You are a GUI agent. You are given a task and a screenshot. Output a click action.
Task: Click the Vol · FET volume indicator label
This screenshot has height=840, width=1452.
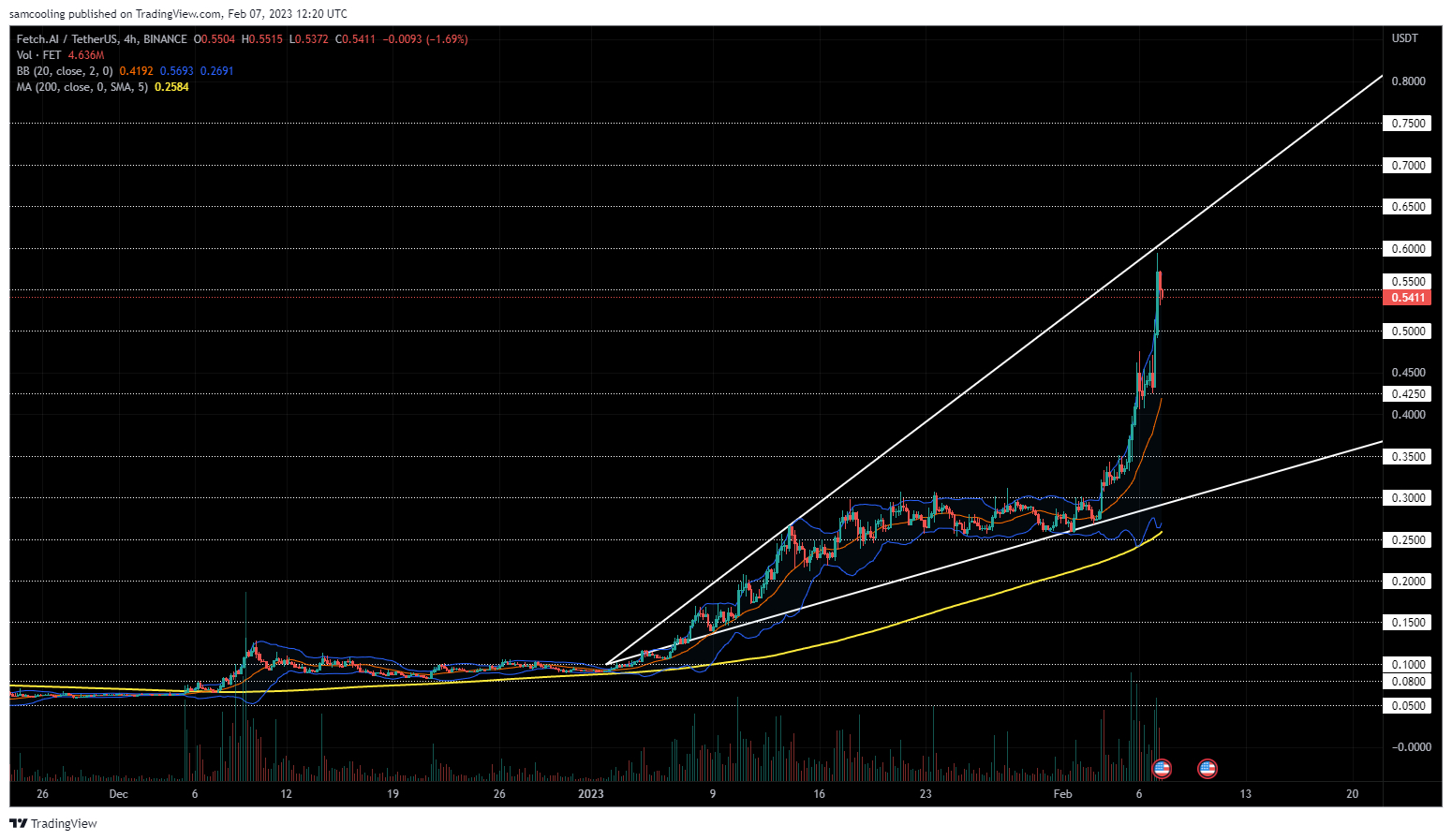pyautogui.click(x=39, y=55)
